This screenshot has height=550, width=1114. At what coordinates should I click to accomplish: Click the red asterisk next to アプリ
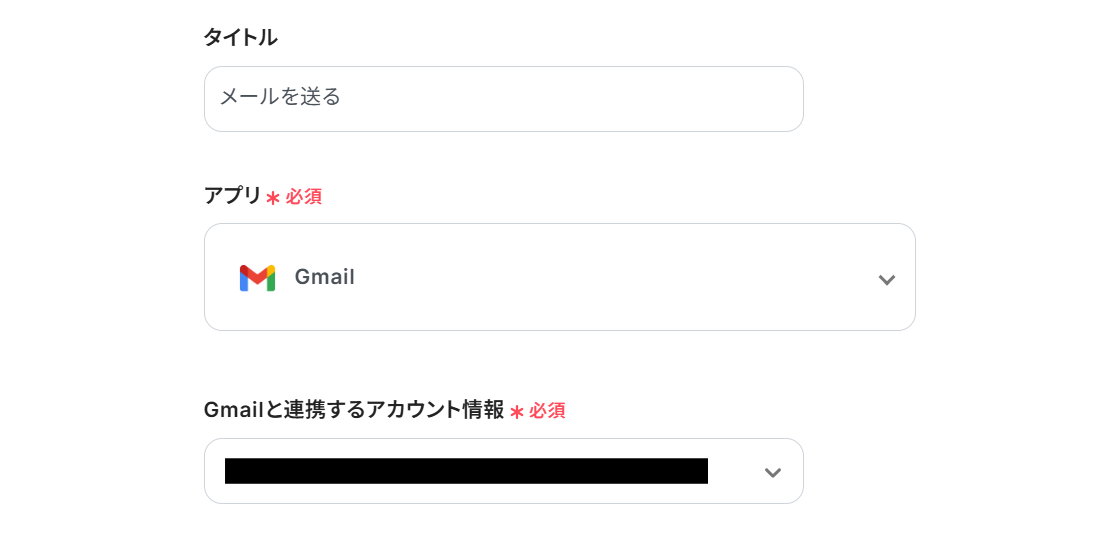pos(273,198)
